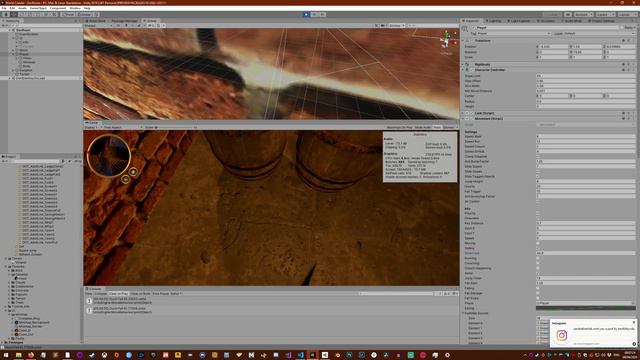
Task: Open Rigidbody component help icon
Action: pyautogui.click(x=624, y=64)
